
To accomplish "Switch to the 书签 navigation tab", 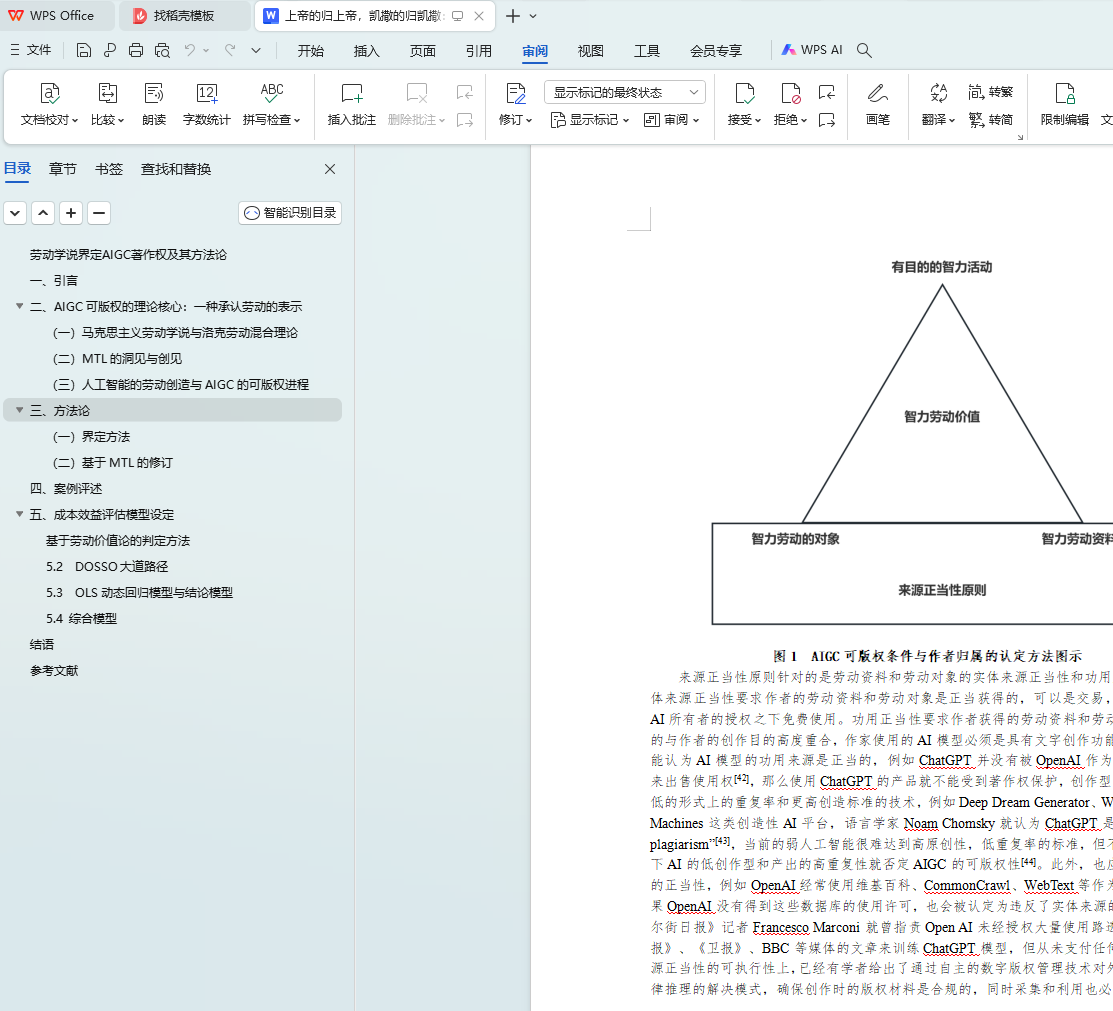I will click(x=109, y=169).
